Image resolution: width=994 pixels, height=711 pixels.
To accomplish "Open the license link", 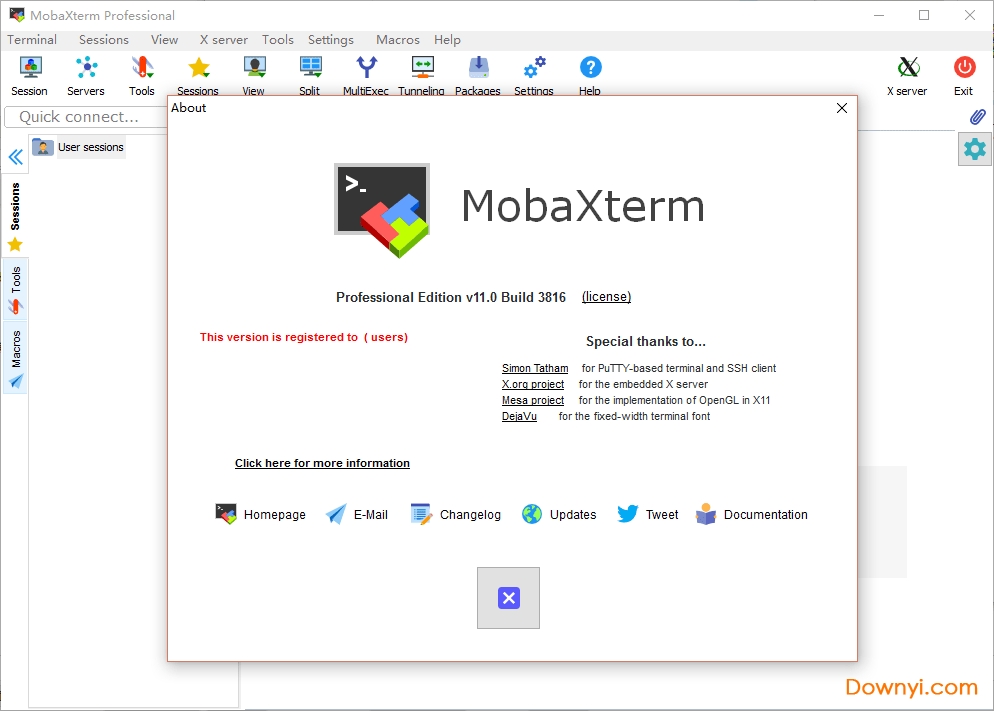I will (x=606, y=296).
